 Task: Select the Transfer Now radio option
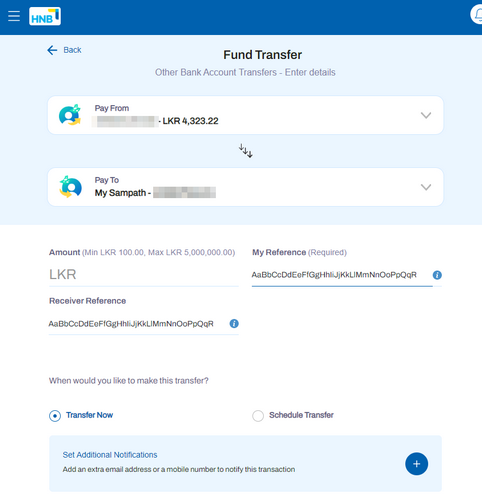pyautogui.click(x=55, y=416)
